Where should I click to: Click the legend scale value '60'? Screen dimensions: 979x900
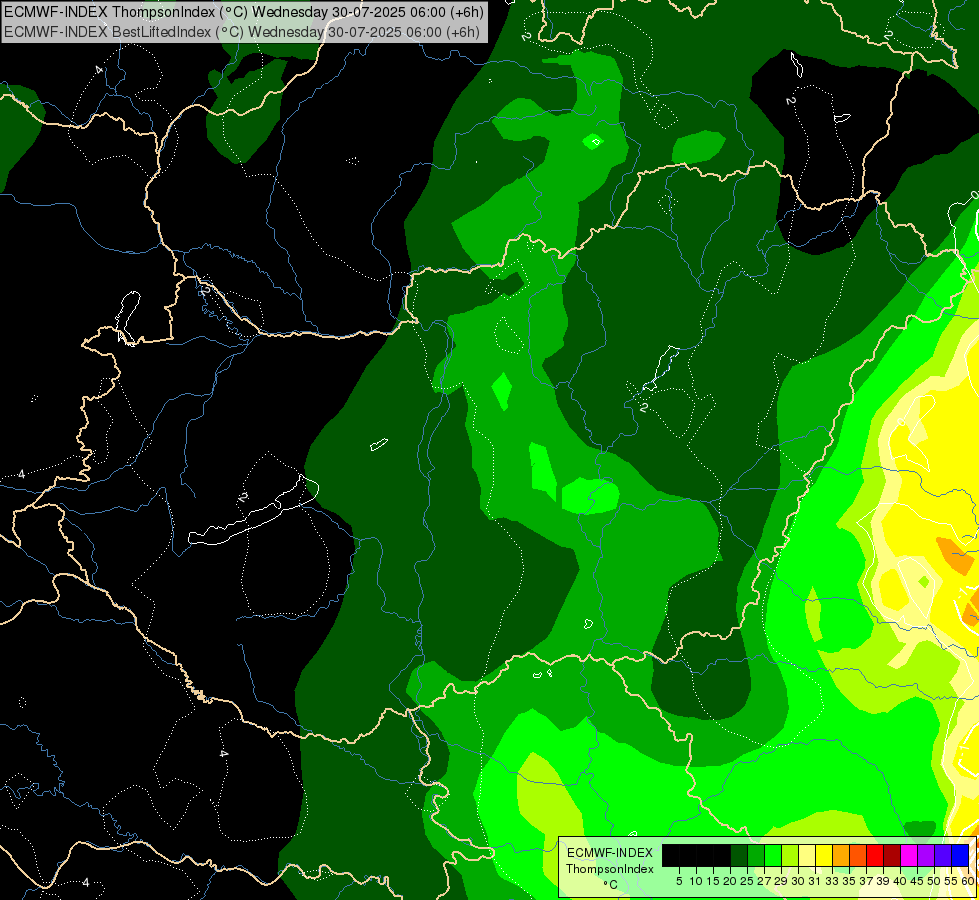[968, 881]
